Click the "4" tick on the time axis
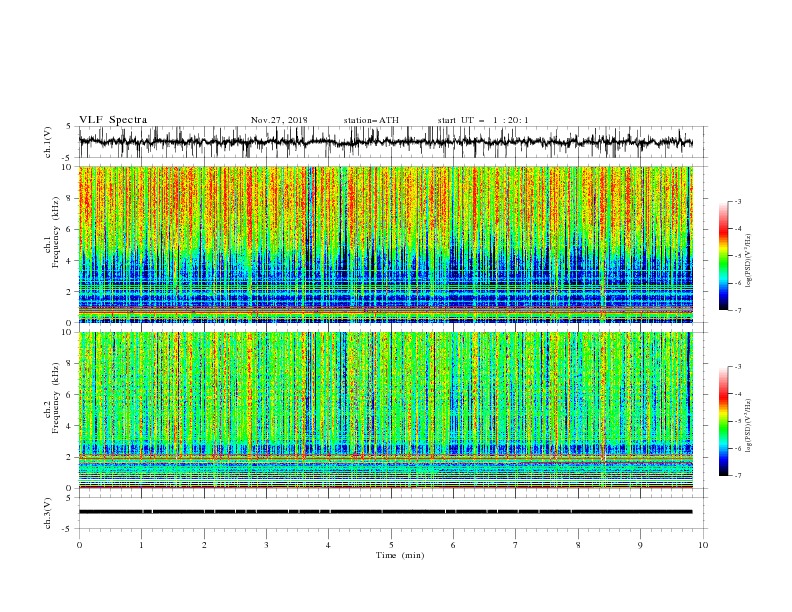Screen dimensions: 792x612 [328, 545]
